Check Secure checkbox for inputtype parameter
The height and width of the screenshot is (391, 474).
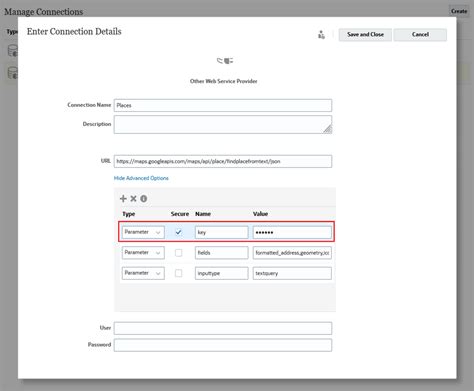[x=179, y=273]
